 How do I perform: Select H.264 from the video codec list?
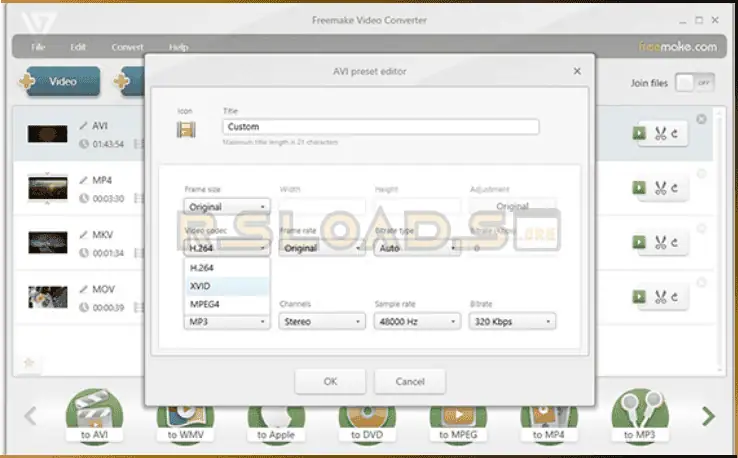click(227, 268)
